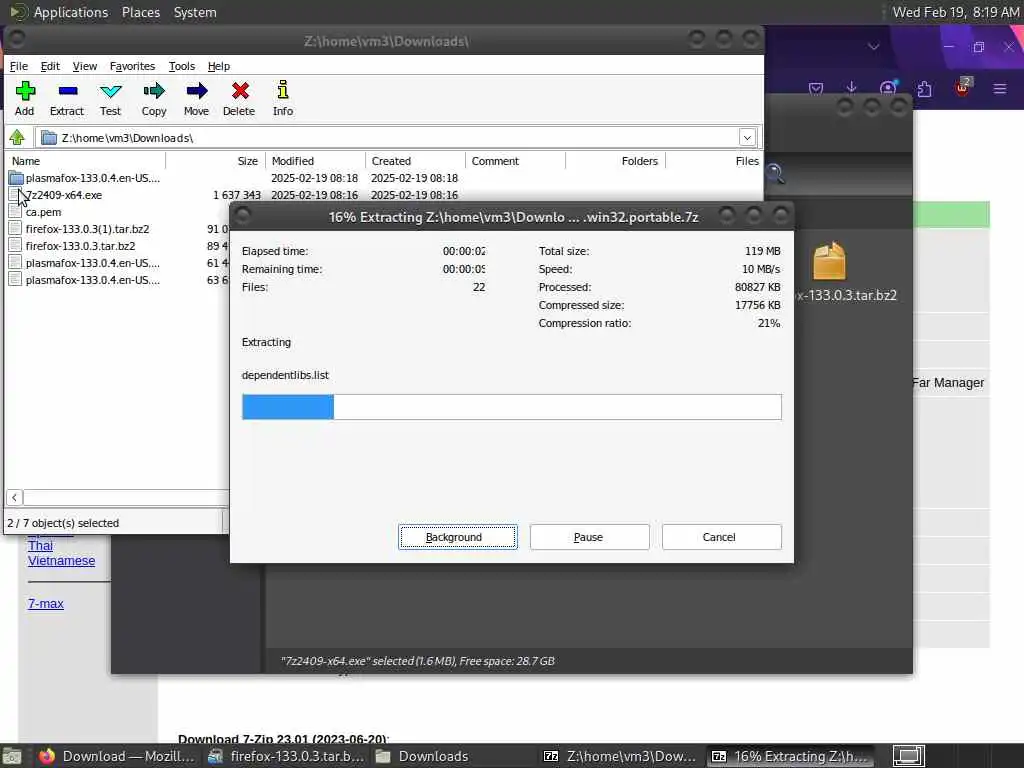Sort by Name column header

click(85, 161)
